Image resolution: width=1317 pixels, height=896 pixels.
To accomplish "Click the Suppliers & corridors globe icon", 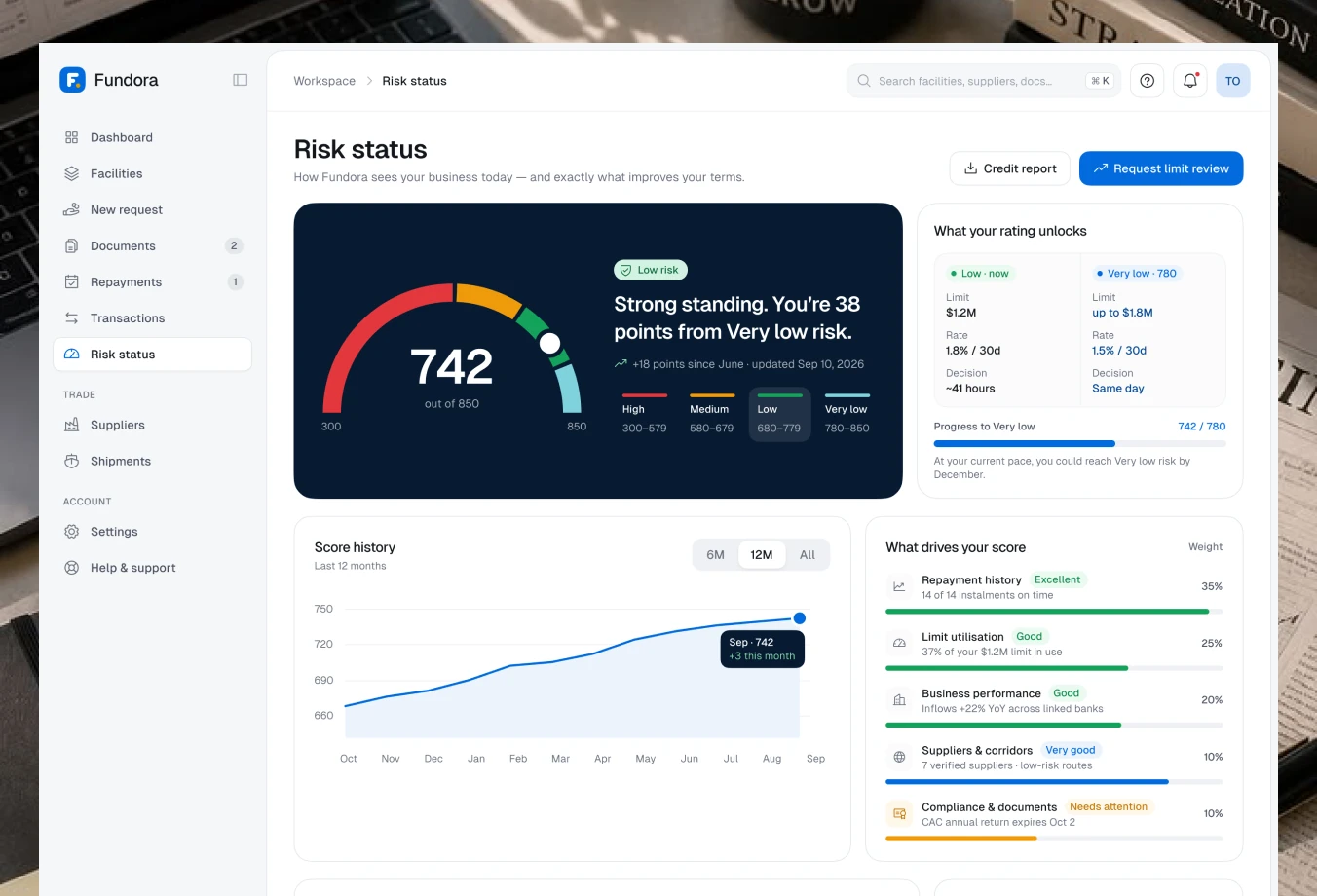I will pos(899,757).
